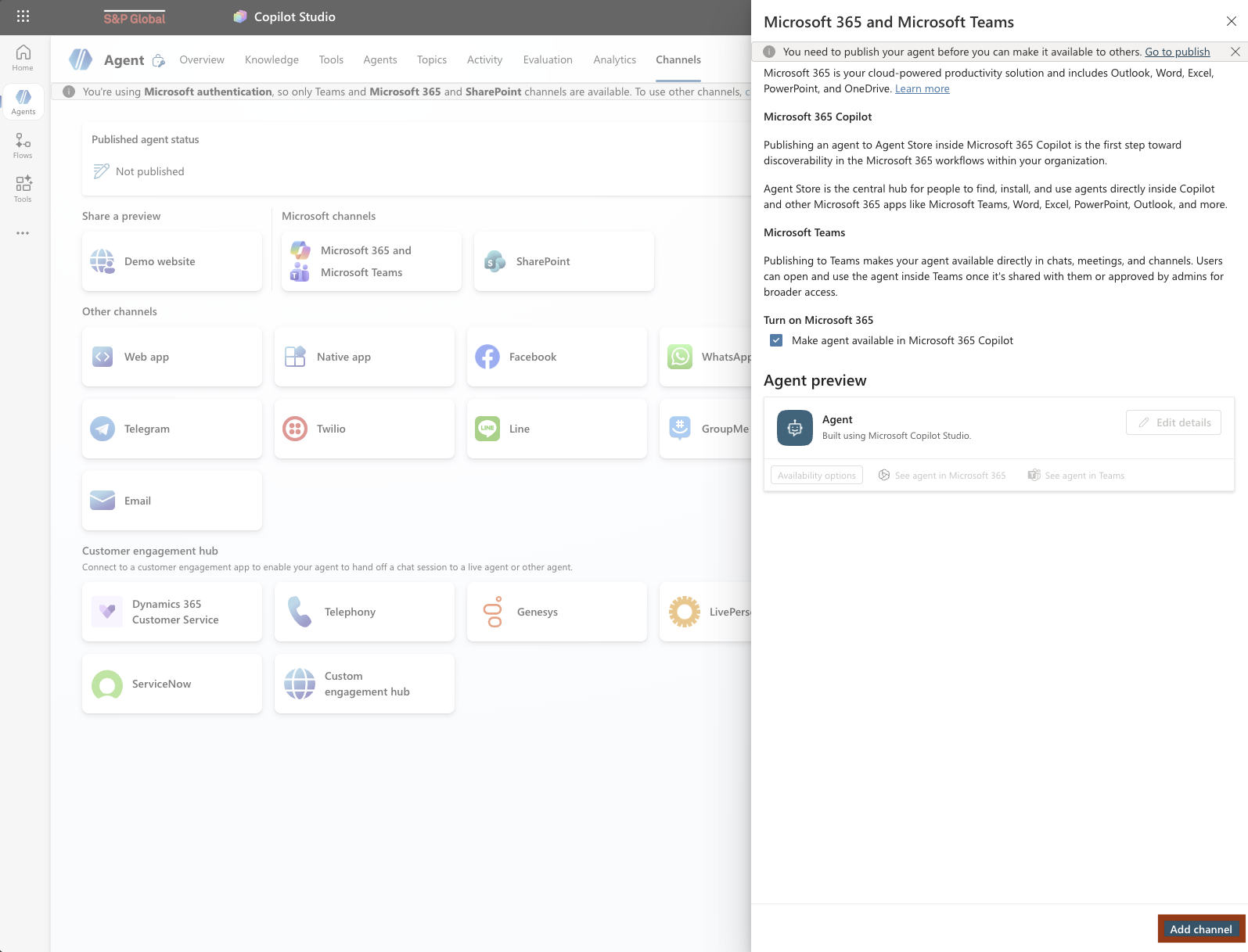Open the Microsoft 365 and Microsoft Teams channel card
1248x952 pixels.
(x=372, y=261)
